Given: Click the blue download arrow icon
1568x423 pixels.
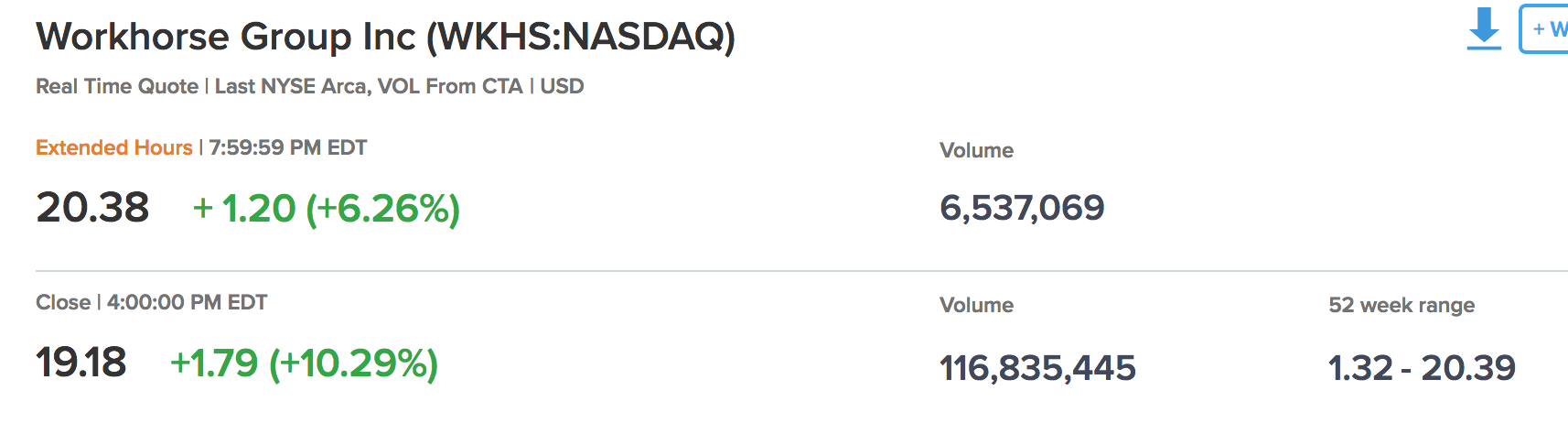Looking at the screenshot, I should click(1484, 28).
